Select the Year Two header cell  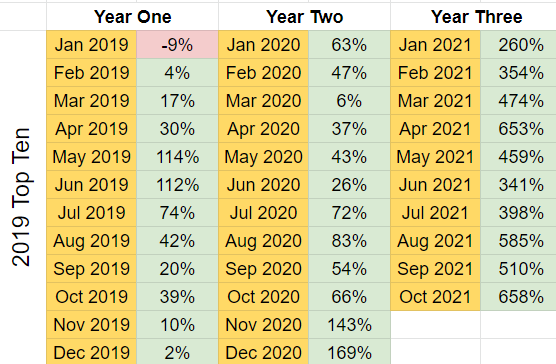pos(304,17)
